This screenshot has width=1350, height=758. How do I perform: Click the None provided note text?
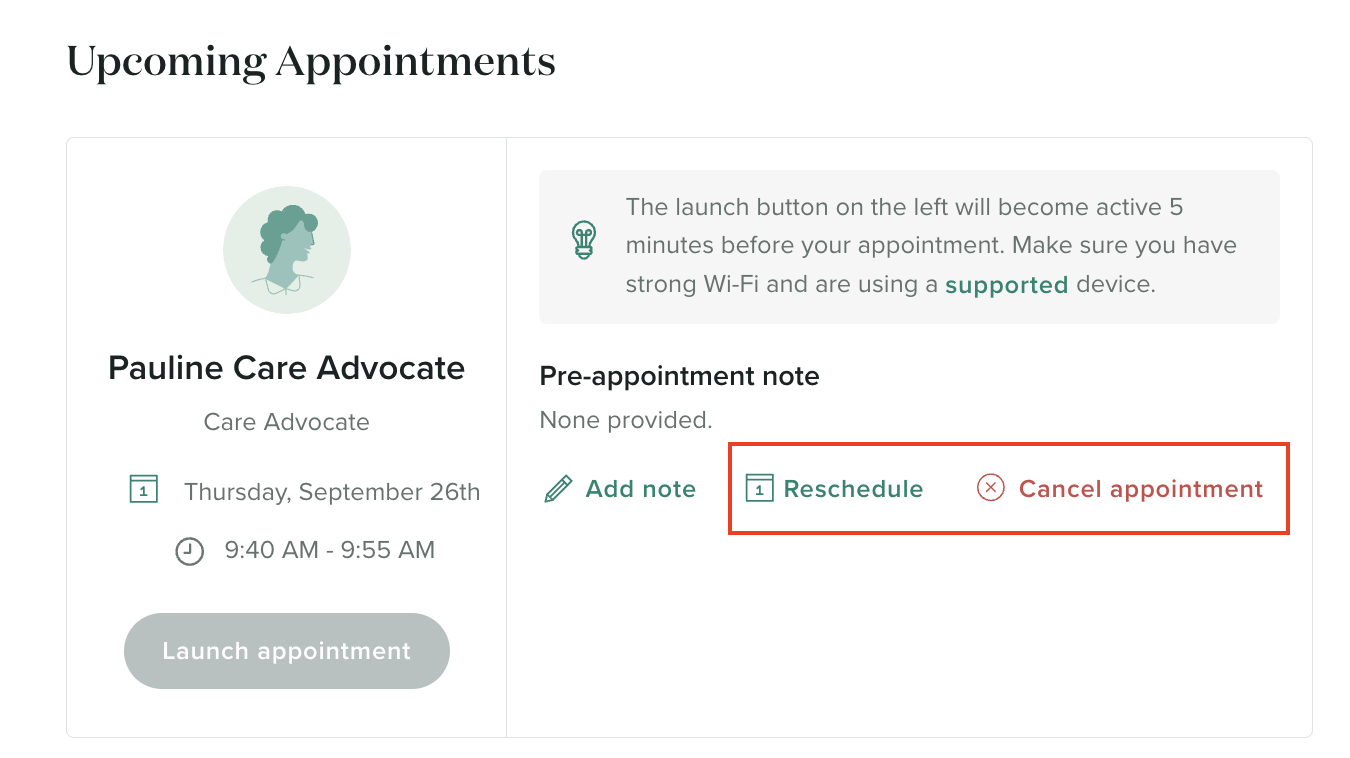click(626, 420)
